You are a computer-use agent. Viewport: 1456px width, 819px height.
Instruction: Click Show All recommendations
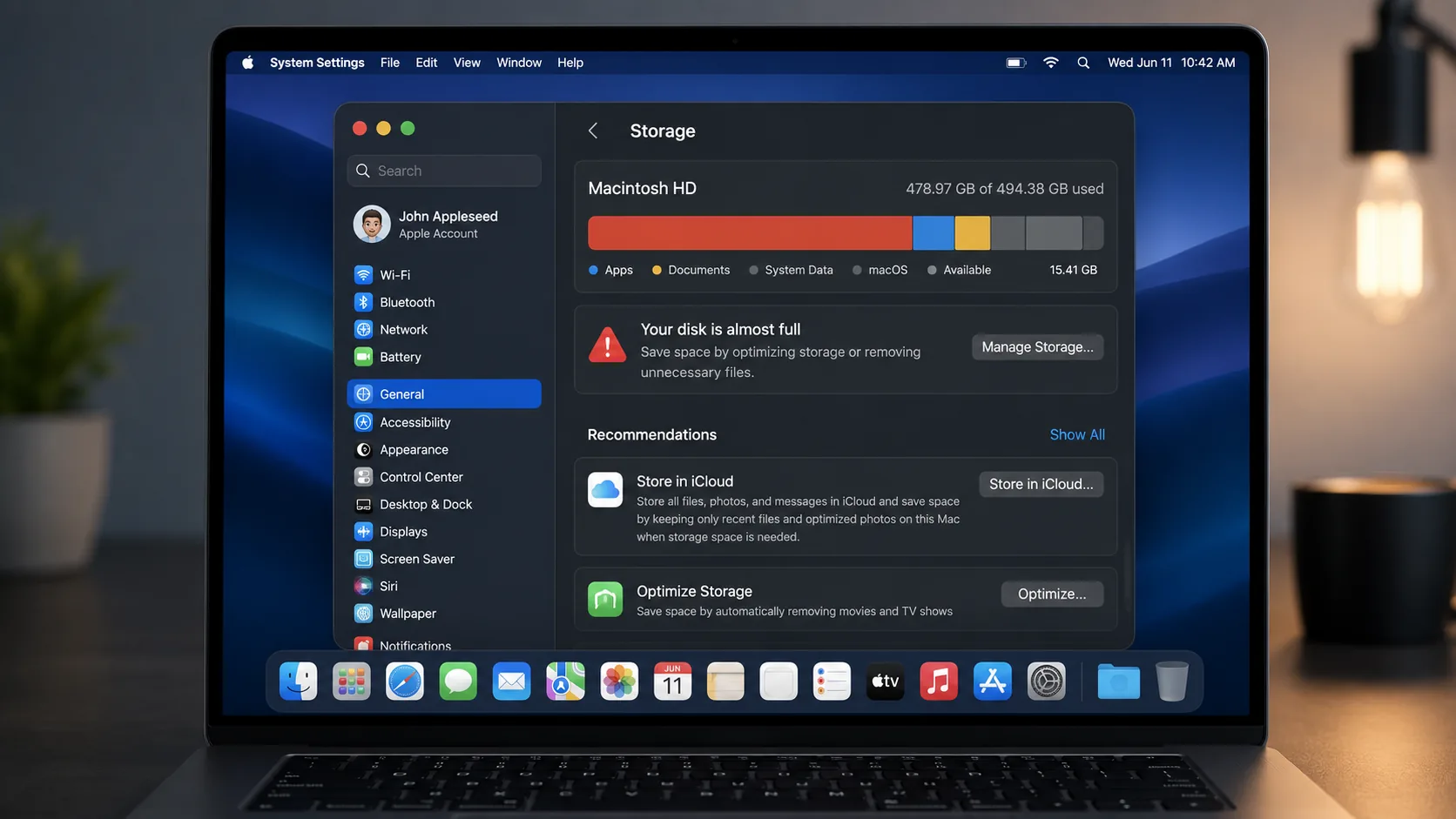[x=1077, y=434]
